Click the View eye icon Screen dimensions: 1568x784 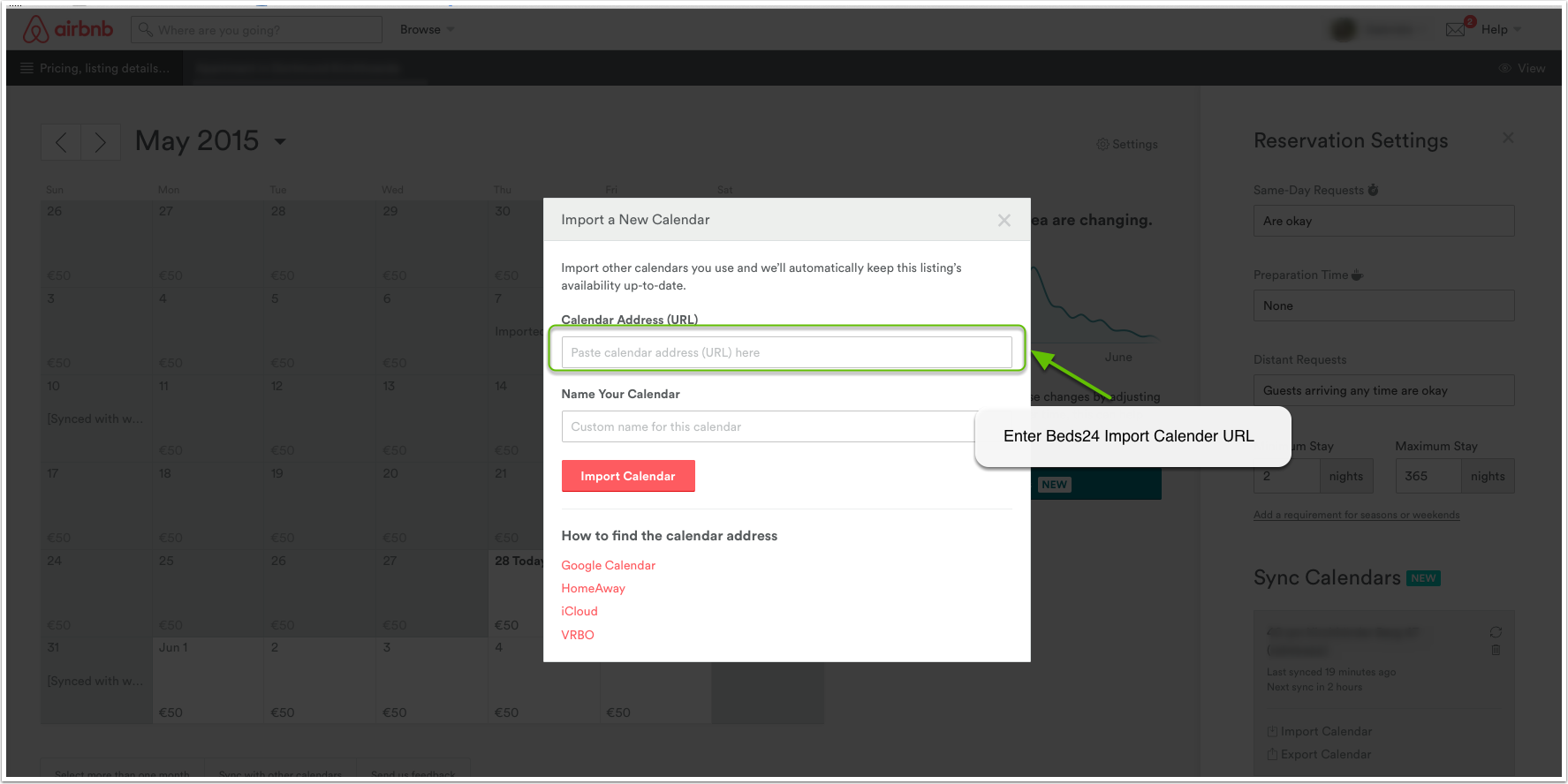pyautogui.click(x=1504, y=68)
